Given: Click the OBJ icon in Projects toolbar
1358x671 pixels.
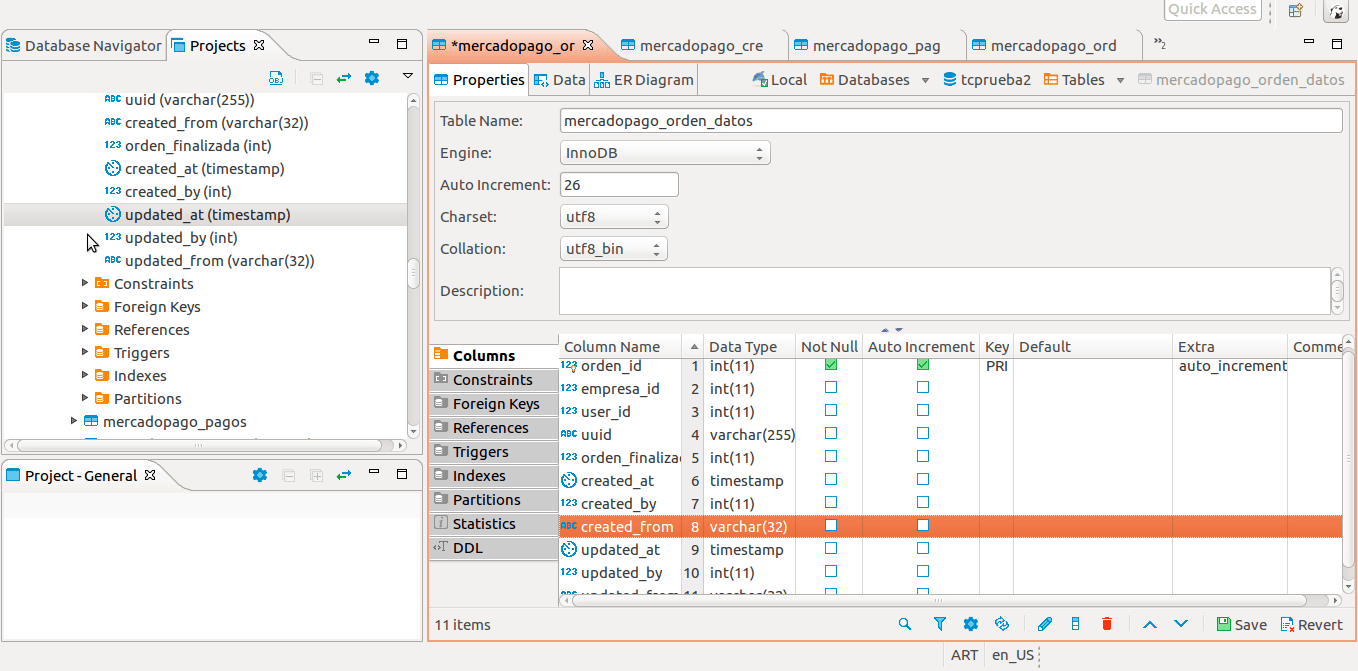Looking at the screenshot, I should [276, 78].
